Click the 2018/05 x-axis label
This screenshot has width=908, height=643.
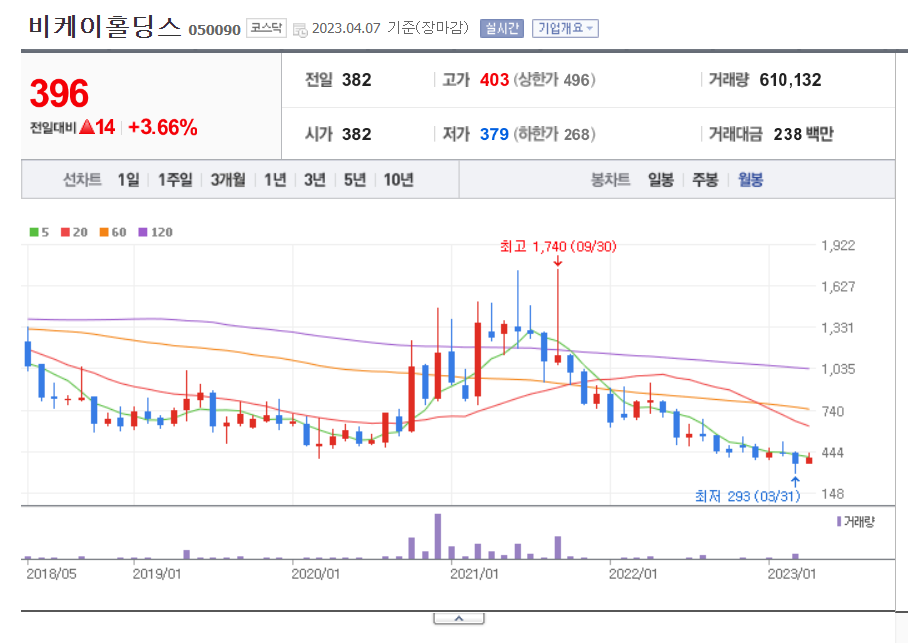(x=51, y=574)
